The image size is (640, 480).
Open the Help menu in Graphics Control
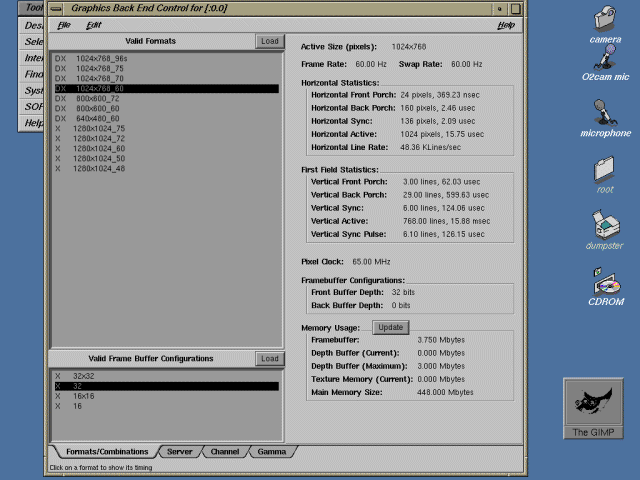pyautogui.click(x=505, y=24)
